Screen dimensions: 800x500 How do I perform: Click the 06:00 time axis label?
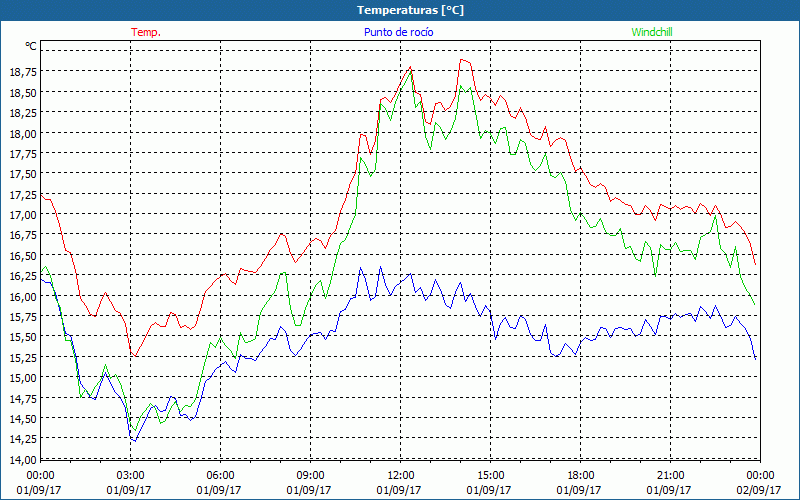click(x=220, y=476)
